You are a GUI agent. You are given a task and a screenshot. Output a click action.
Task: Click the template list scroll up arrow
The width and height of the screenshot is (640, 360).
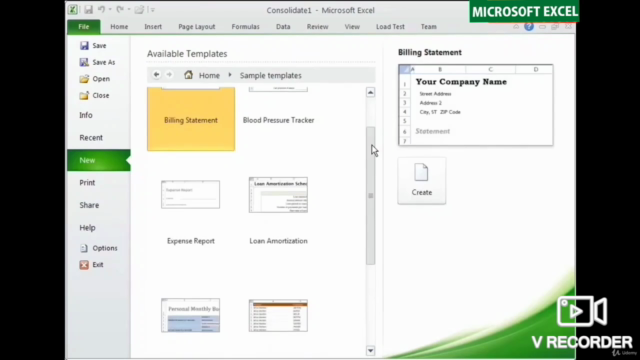click(x=370, y=92)
